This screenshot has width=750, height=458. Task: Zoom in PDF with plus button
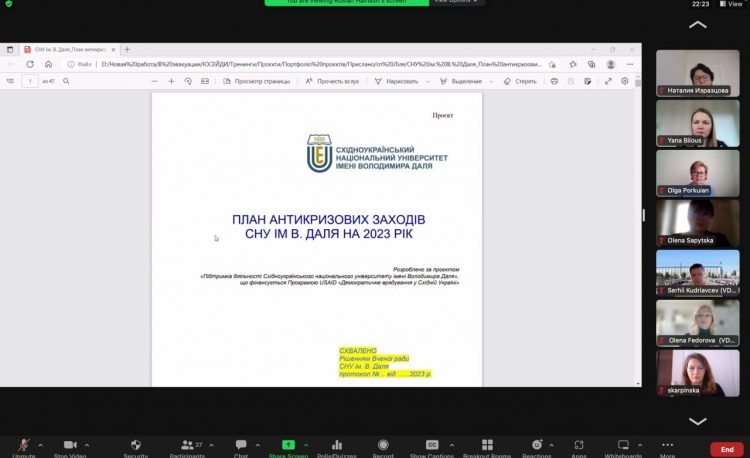point(171,81)
